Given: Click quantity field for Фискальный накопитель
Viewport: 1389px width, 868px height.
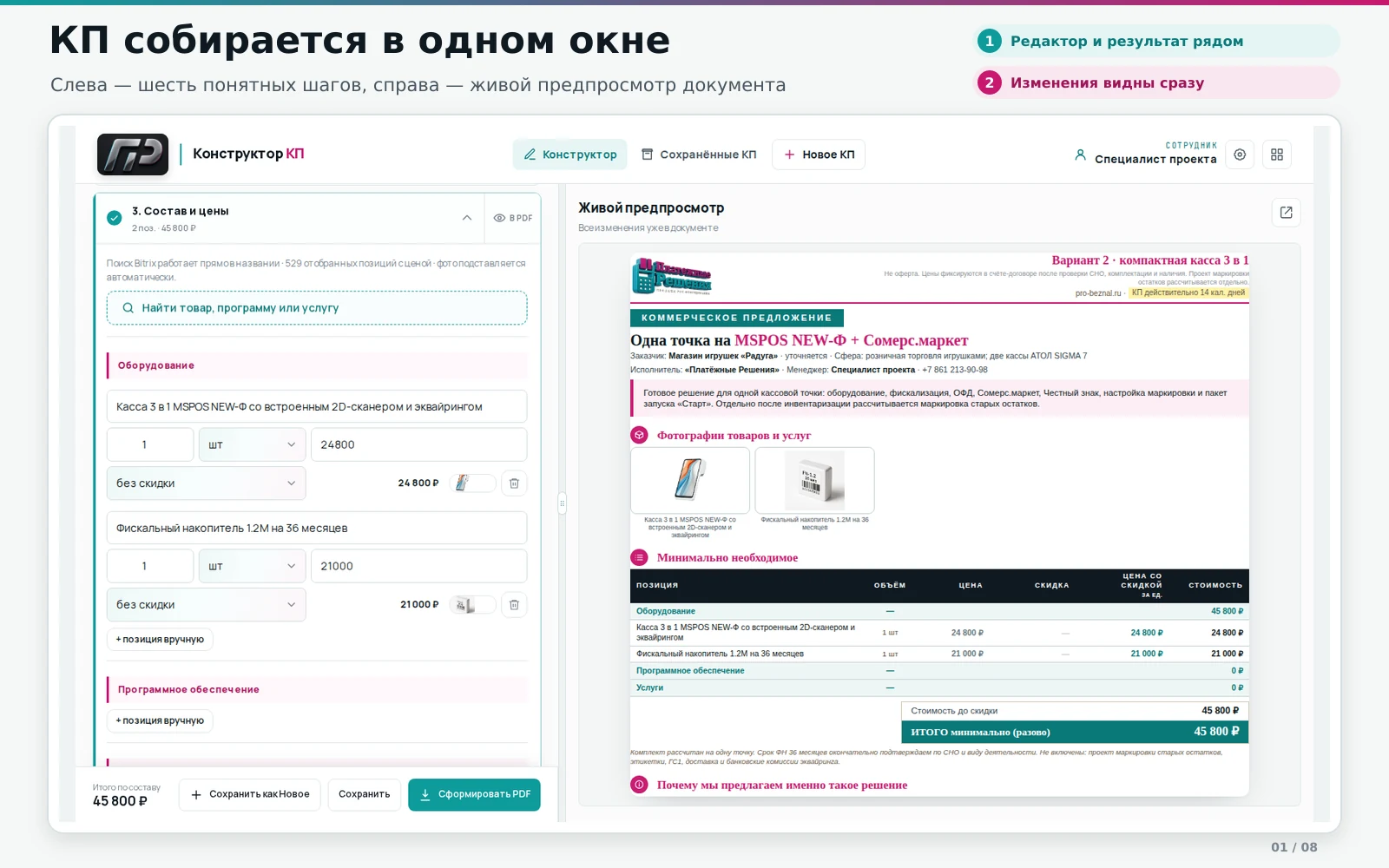Looking at the screenshot, I should (150, 566).
